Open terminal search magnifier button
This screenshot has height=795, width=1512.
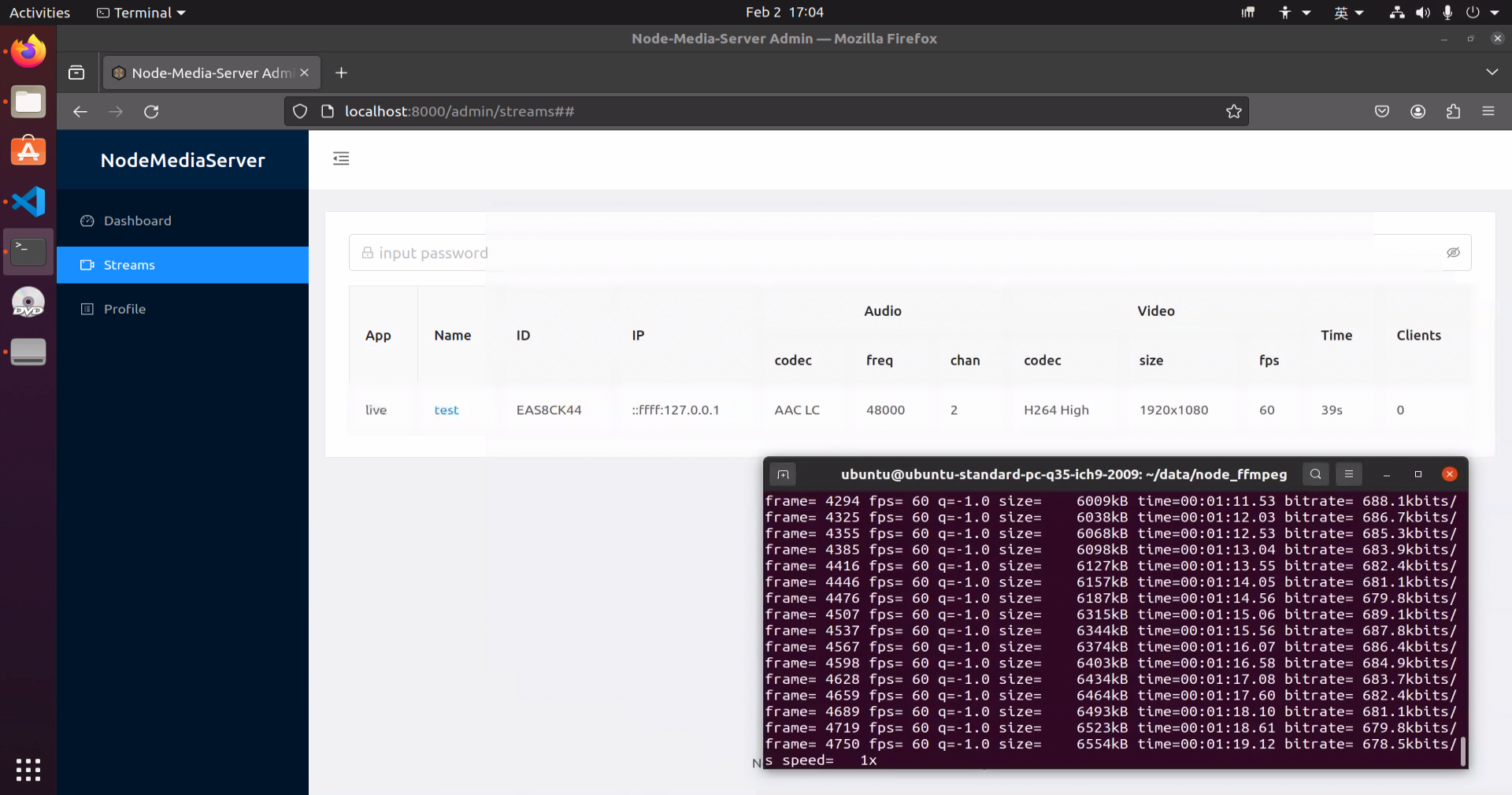tap(1315, 474)
